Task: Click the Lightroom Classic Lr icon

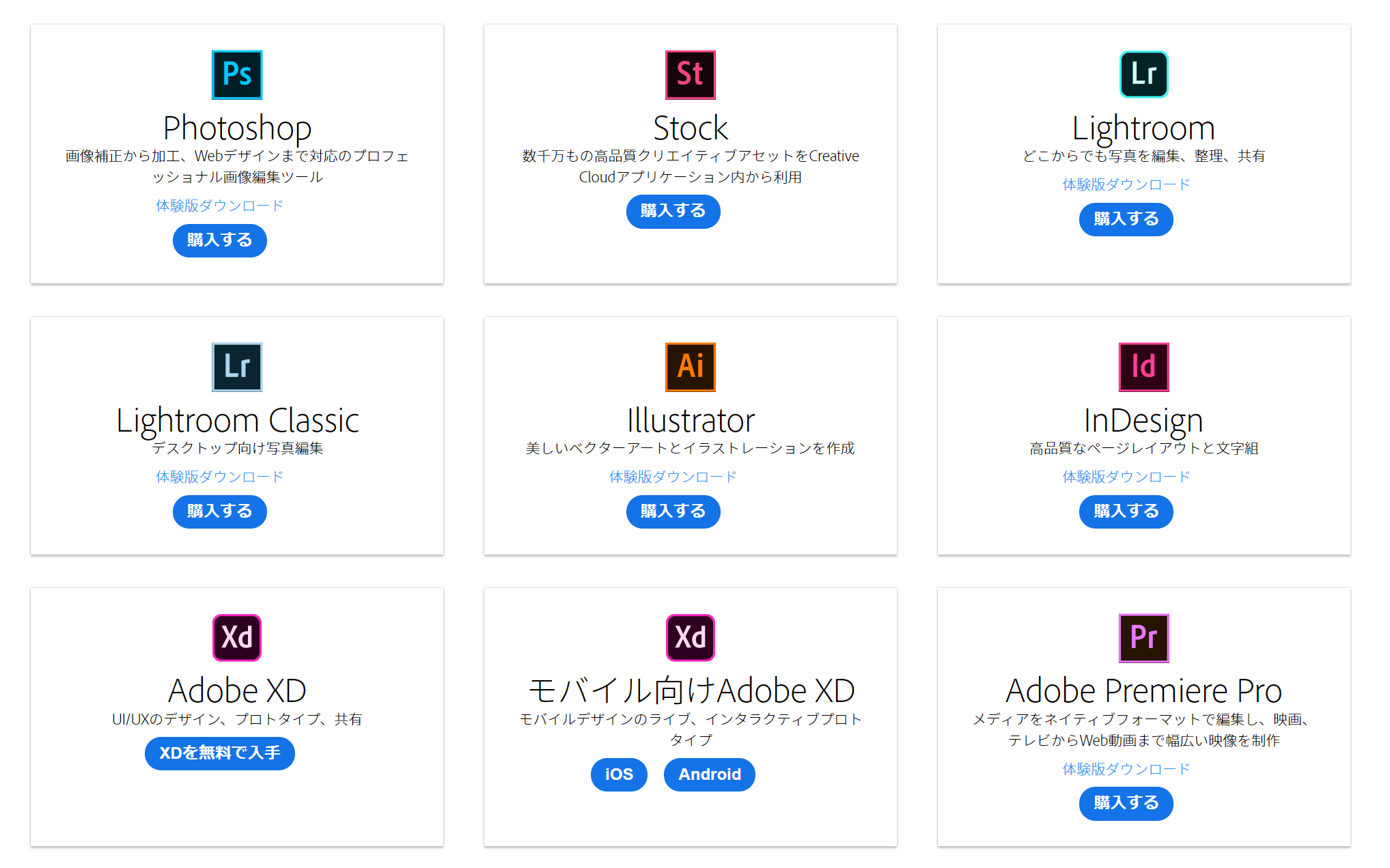Action: pos(237,367)
